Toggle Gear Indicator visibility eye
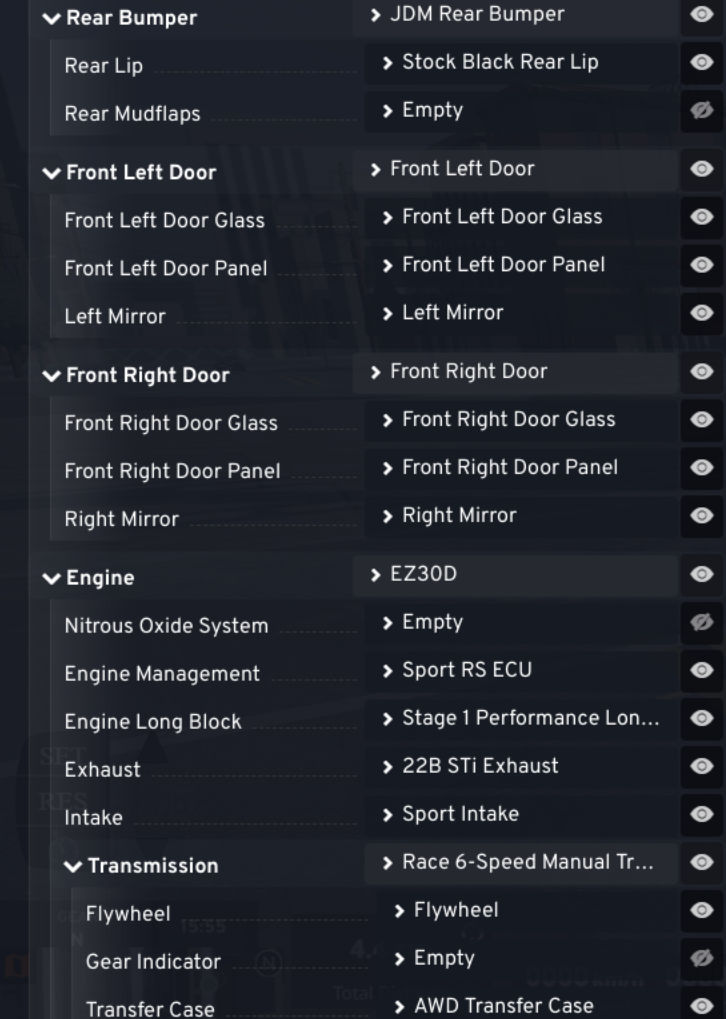Screen dimensions: 726x1019 (701, 958)
